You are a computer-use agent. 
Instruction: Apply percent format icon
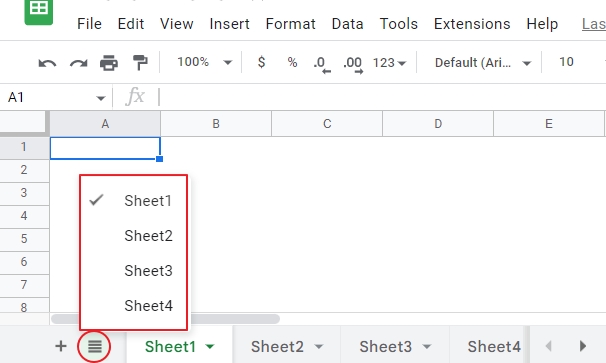click(x=293, y=62)
